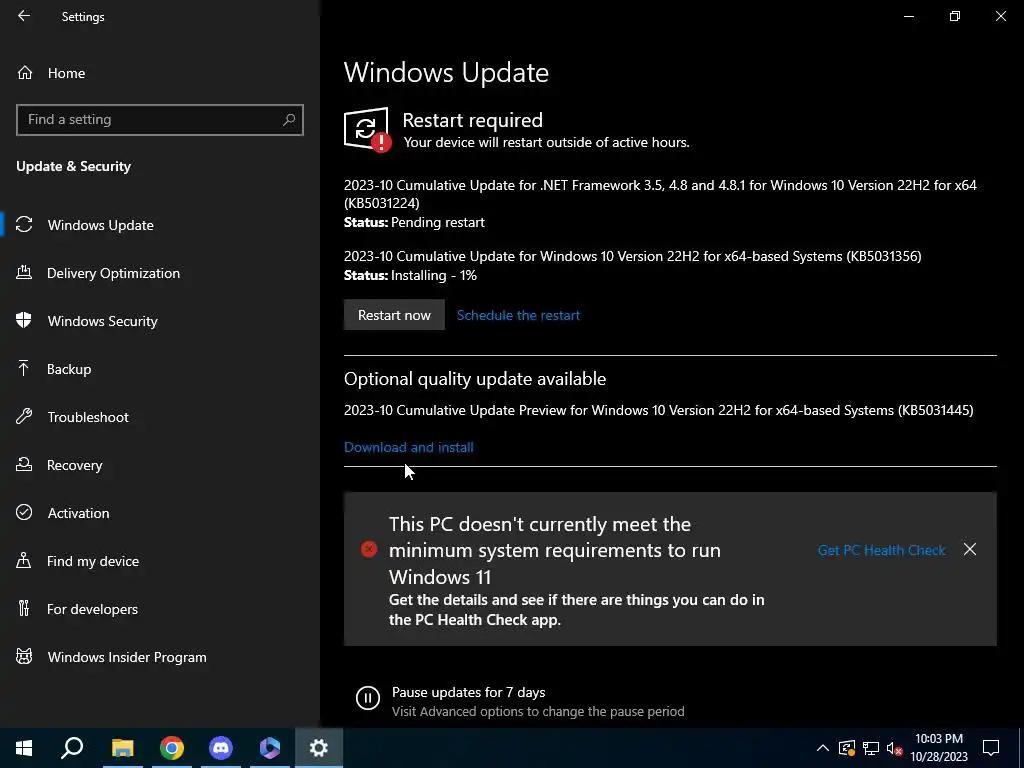Click the Activation checkmark icon
The image size is (1024, 768).
(24, 512)
